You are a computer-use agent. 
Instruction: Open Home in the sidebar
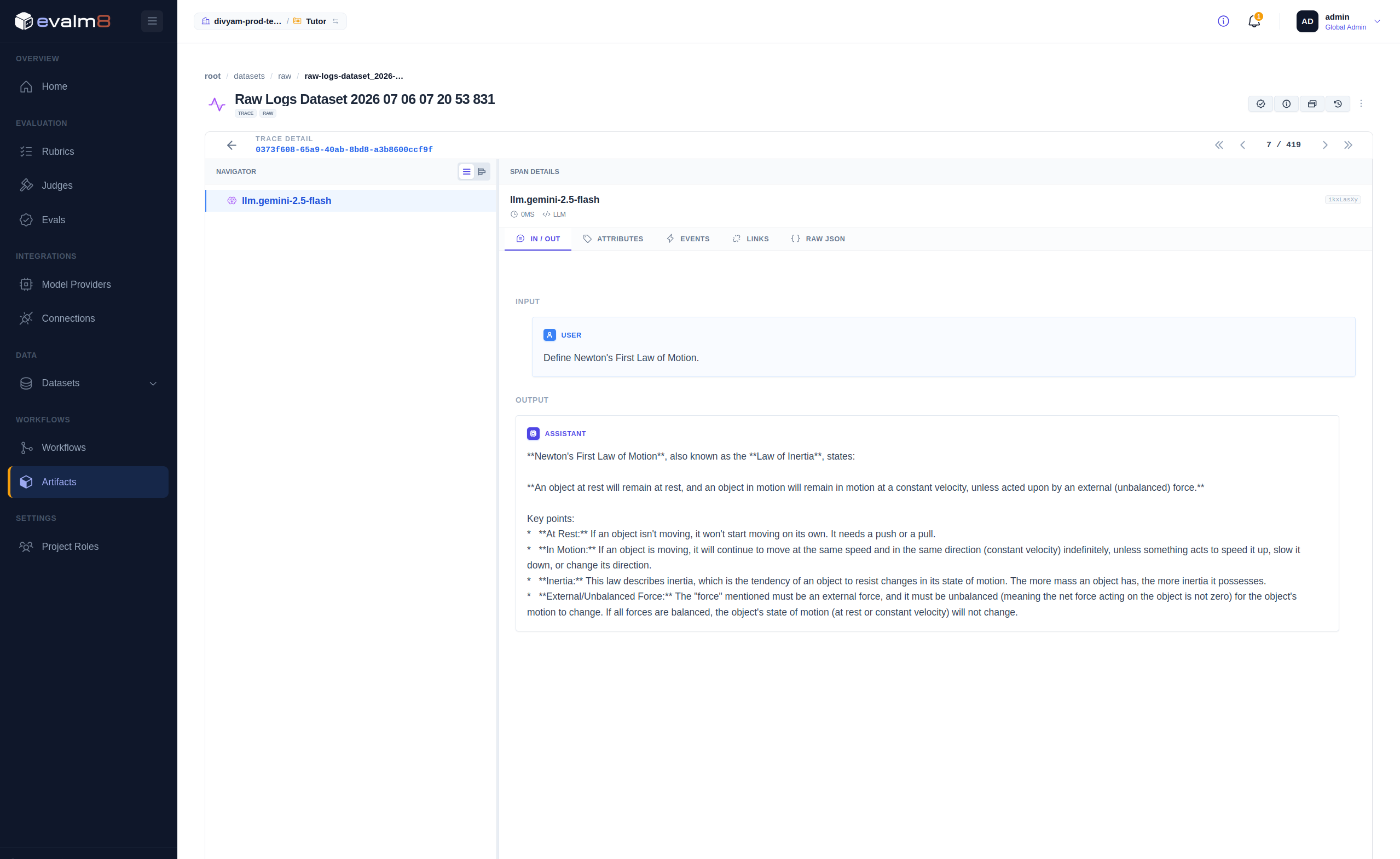pos(88,87)
